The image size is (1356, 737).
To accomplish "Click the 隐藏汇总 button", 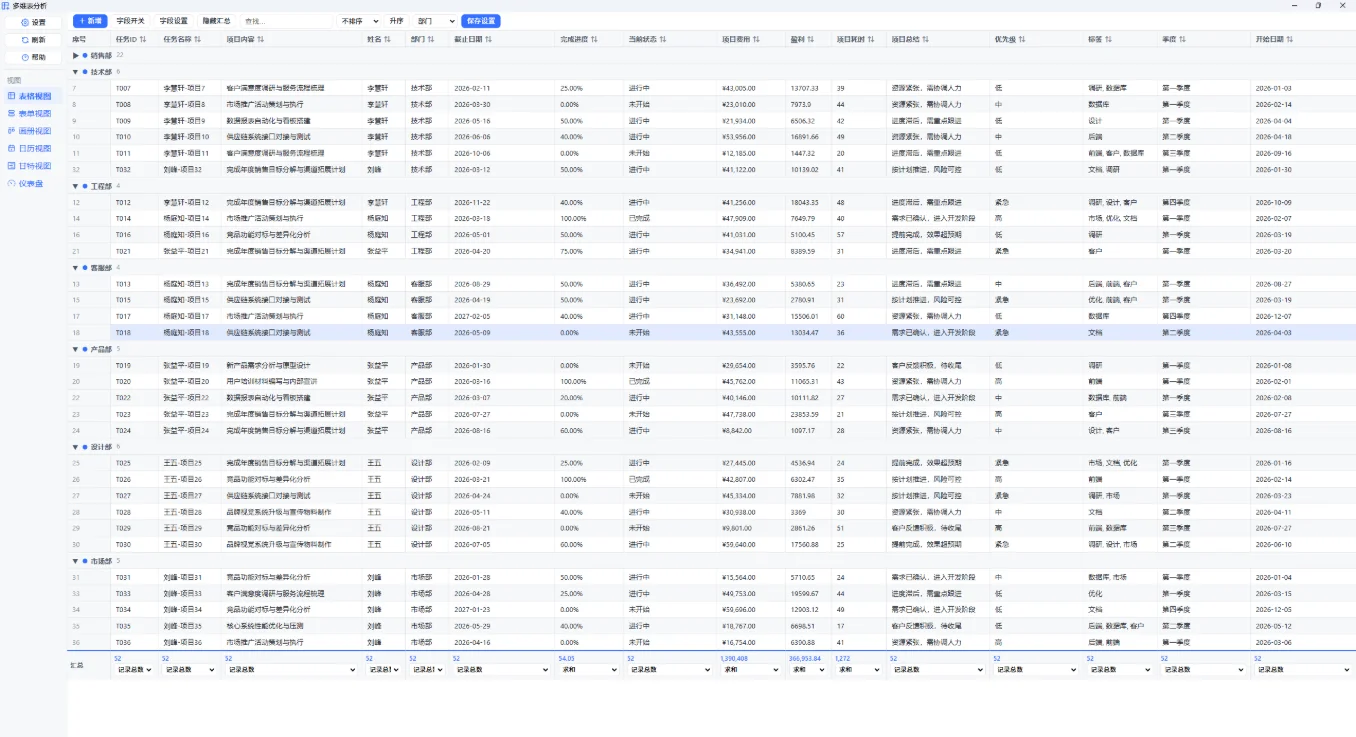I will (x=216, y=20).
